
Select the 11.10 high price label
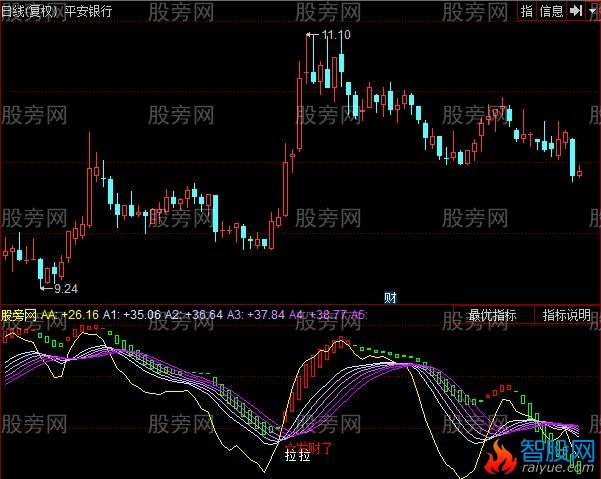pyautogui.click(x=336, y=35)
